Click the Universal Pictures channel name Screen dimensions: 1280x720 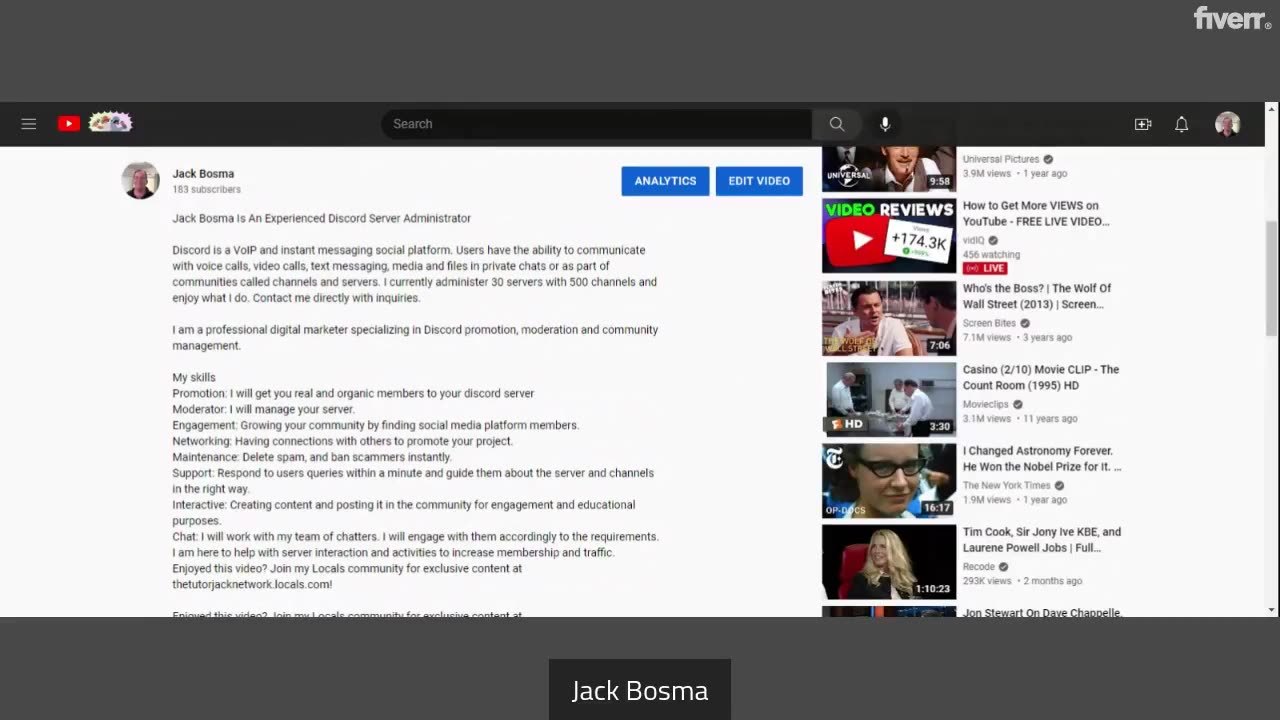[x=1000, y=159]
